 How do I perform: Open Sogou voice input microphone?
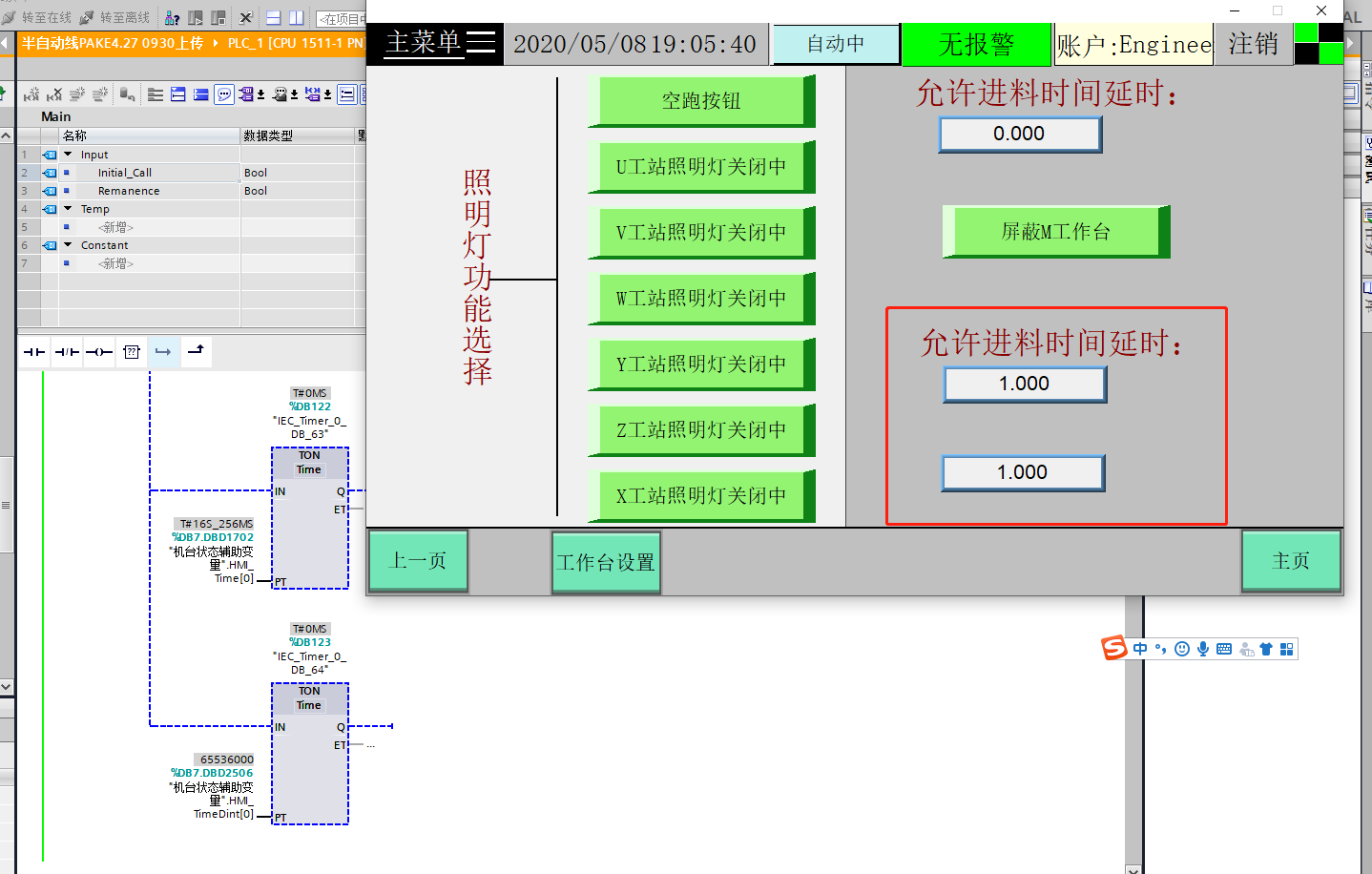pyautogui.click(x=1203, y=649)
